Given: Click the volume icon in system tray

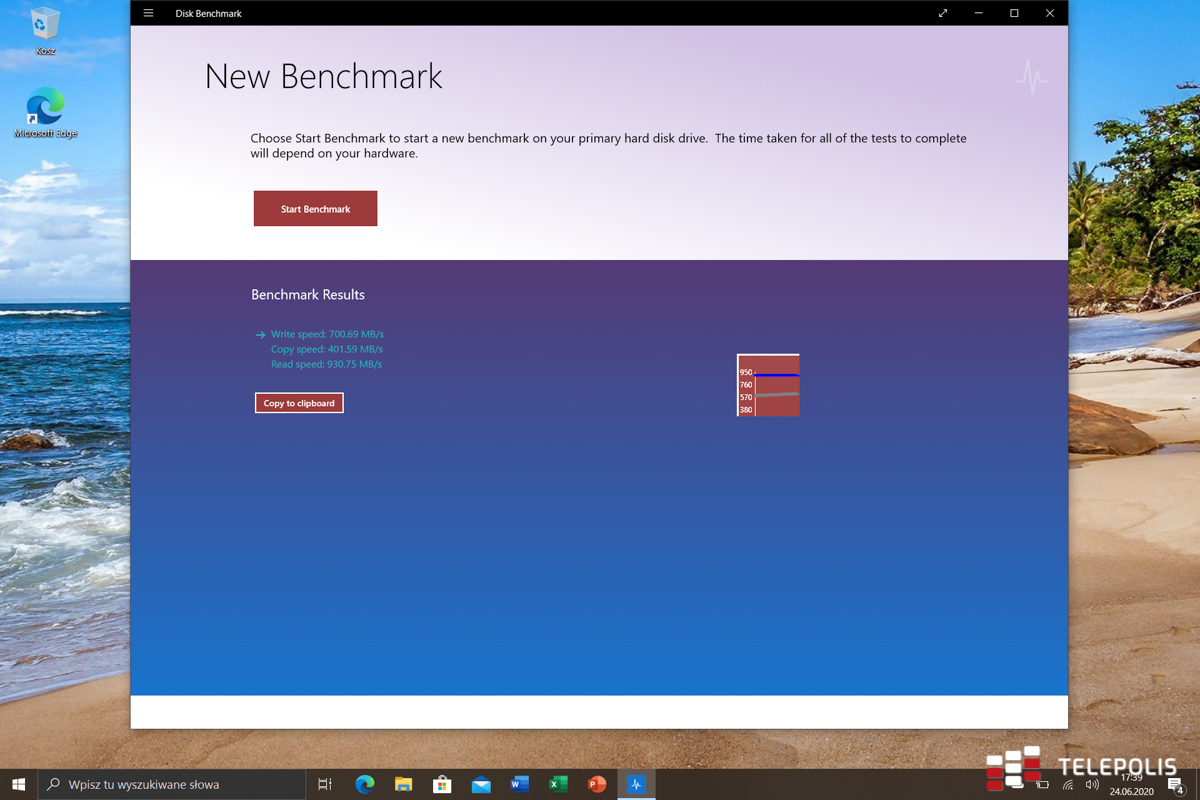Looking at the screenshot, I should point(1092,785).
